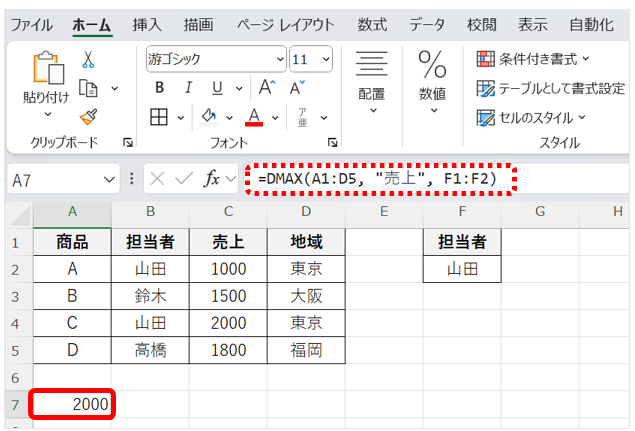
Task: Click the Insert Function fx icon
Action: (x=211, y=179)
